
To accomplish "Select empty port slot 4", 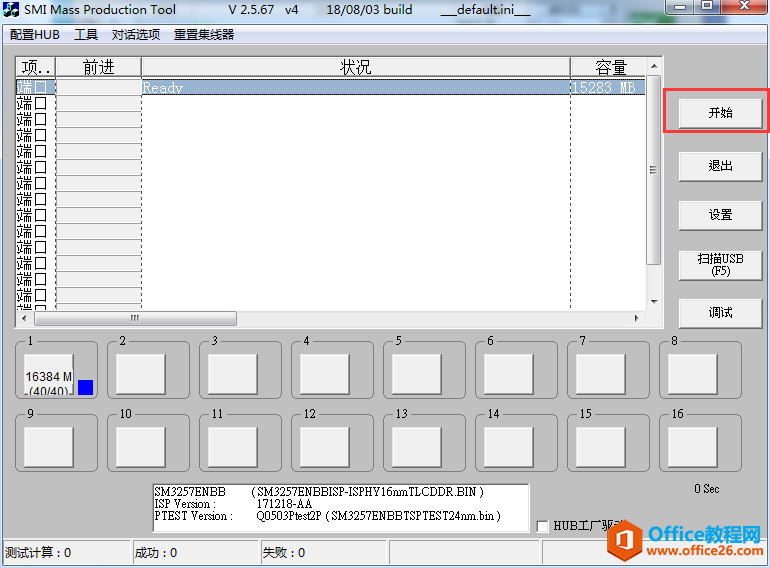I will tap(325, 375).
